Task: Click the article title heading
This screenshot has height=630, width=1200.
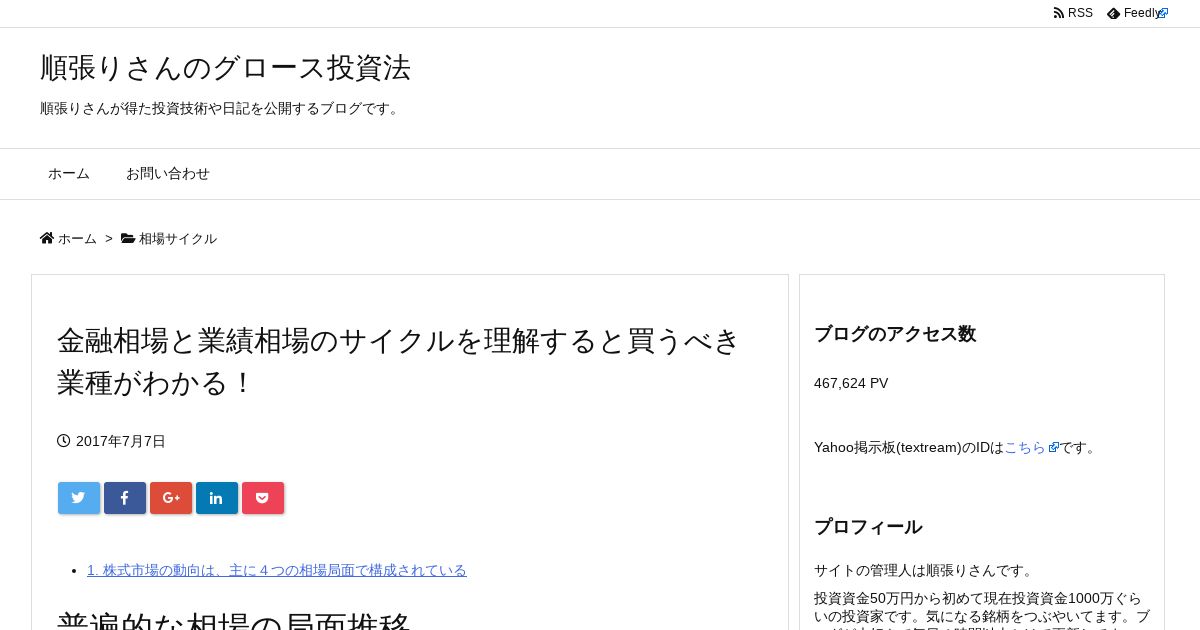Action: (x=400, y=361)
